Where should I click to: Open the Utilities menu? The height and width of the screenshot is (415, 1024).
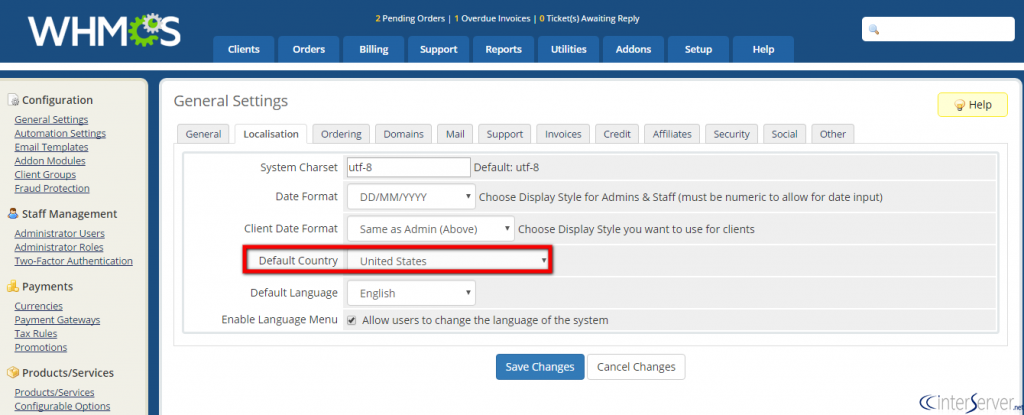coord(569,49)
